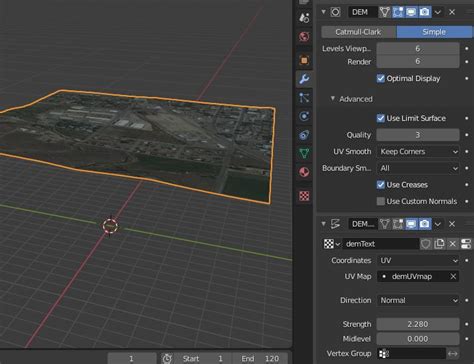
Task: Click the current frame field
Action: tap(132, 359)
